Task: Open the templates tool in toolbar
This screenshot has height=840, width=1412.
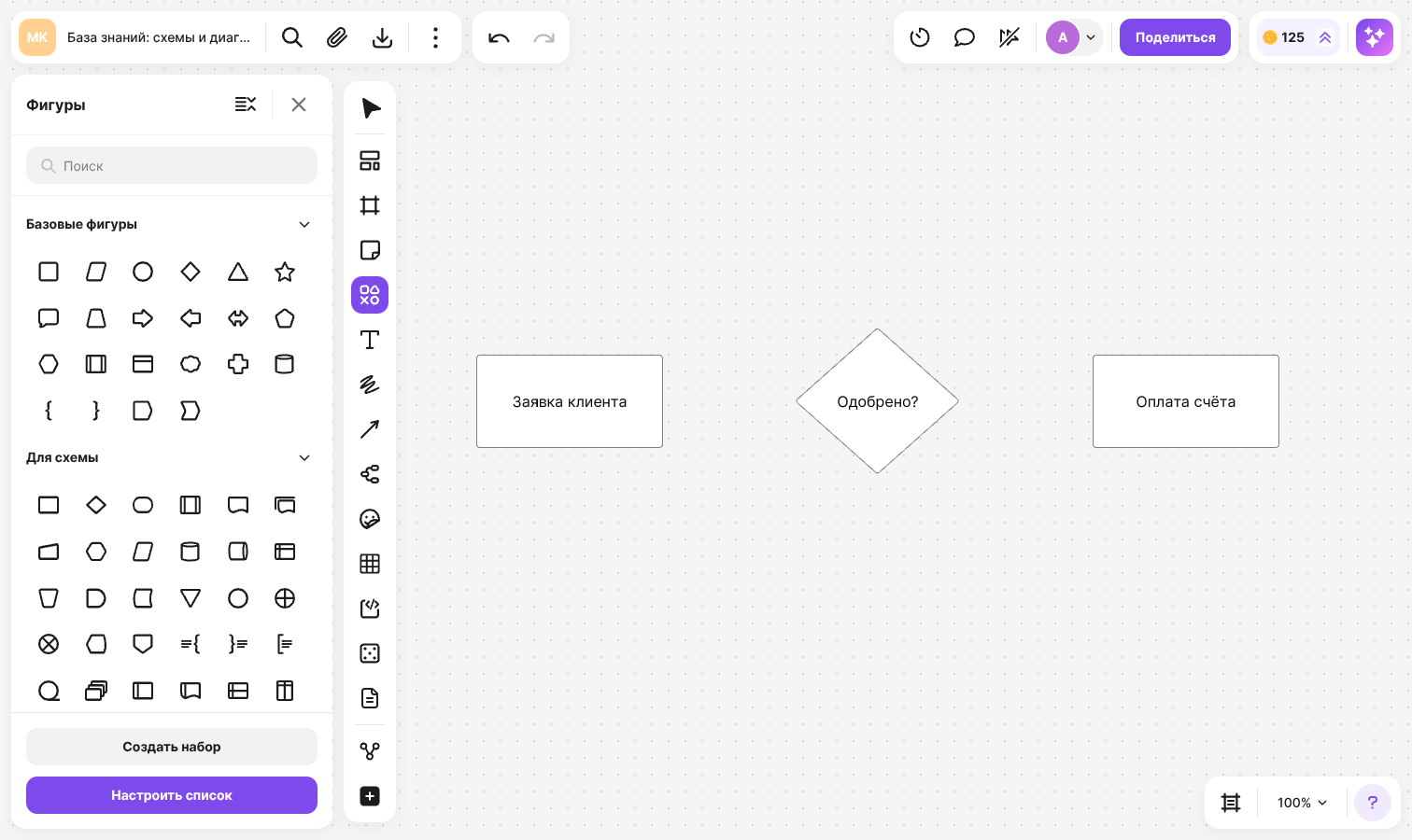Action: tap(370, 161)
